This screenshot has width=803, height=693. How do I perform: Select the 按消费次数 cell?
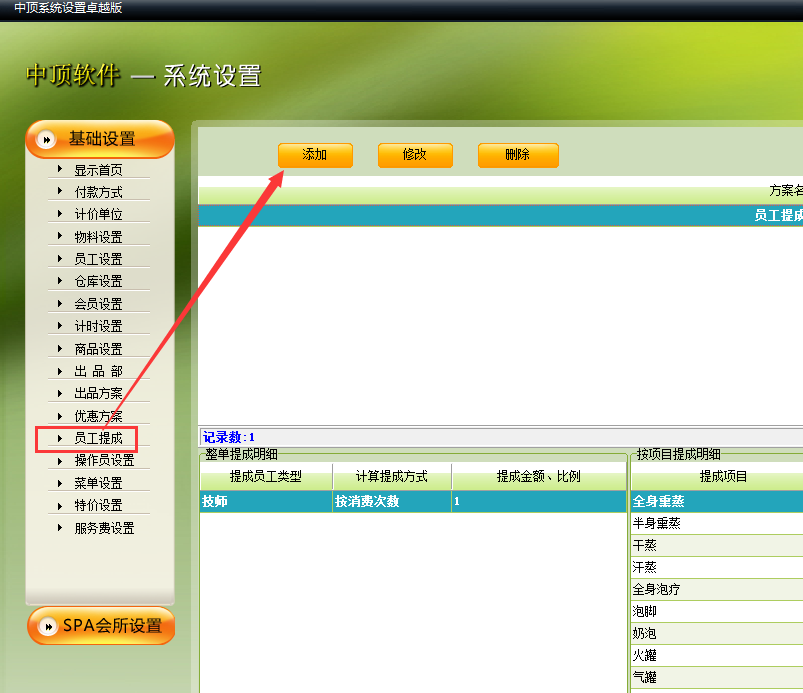(392, 501)
